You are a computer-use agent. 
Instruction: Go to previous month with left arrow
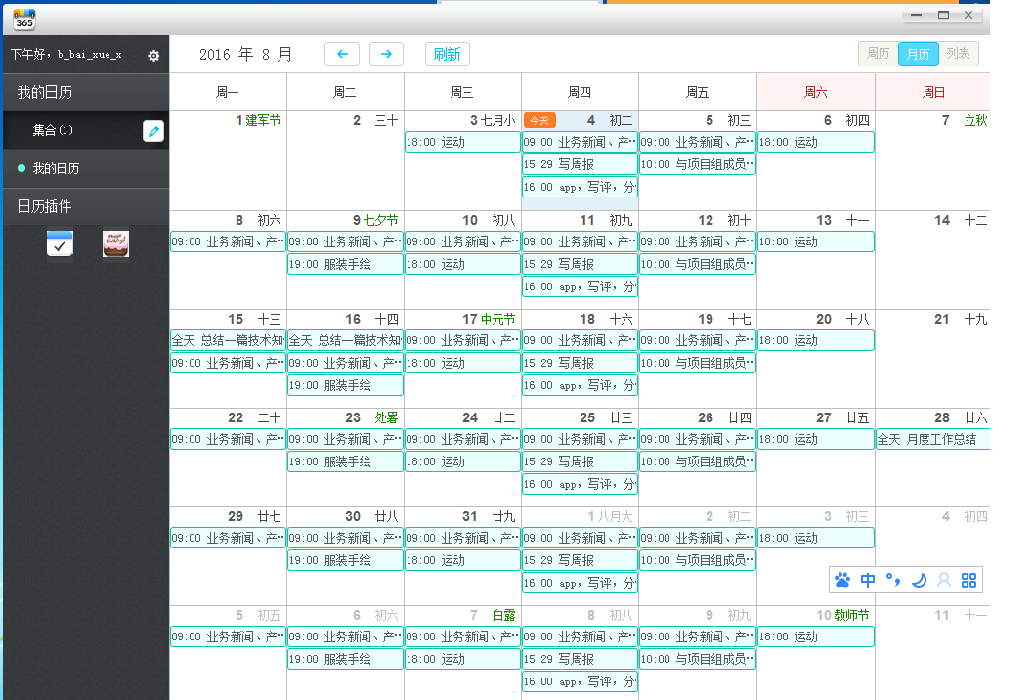[x=342, y=54]
